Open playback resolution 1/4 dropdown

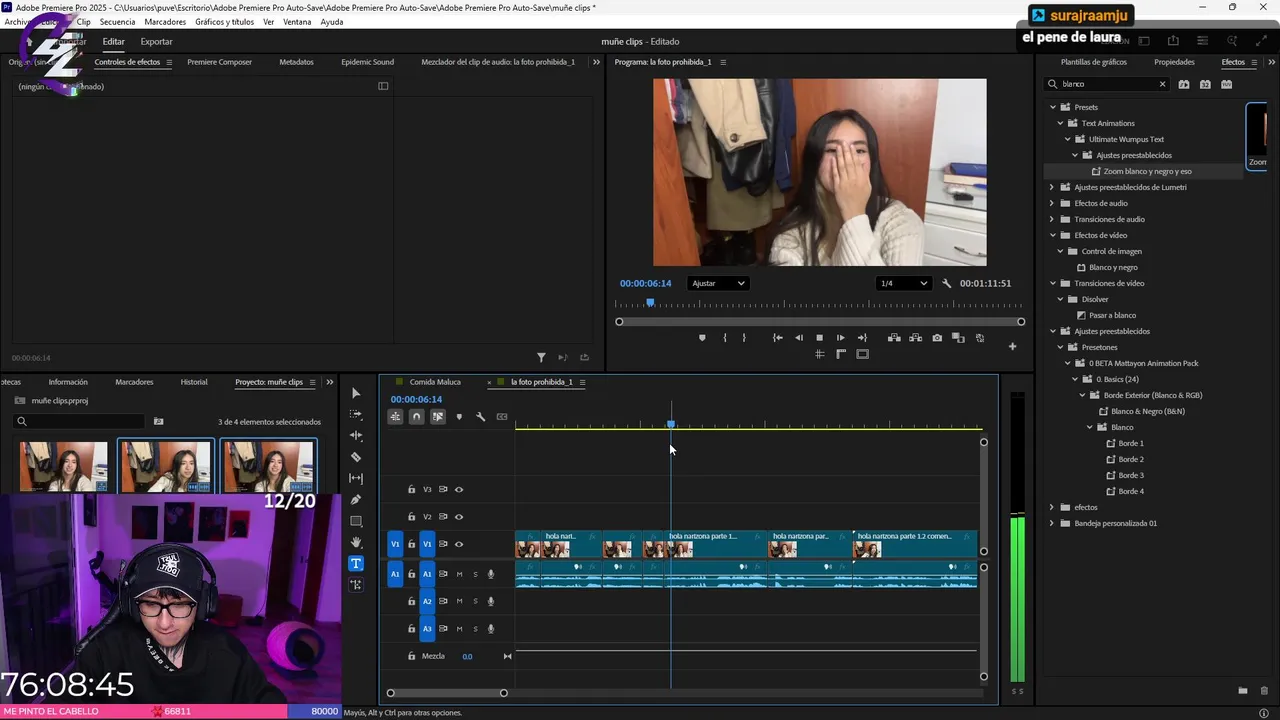pyautogui.click(x=903, y=284)
